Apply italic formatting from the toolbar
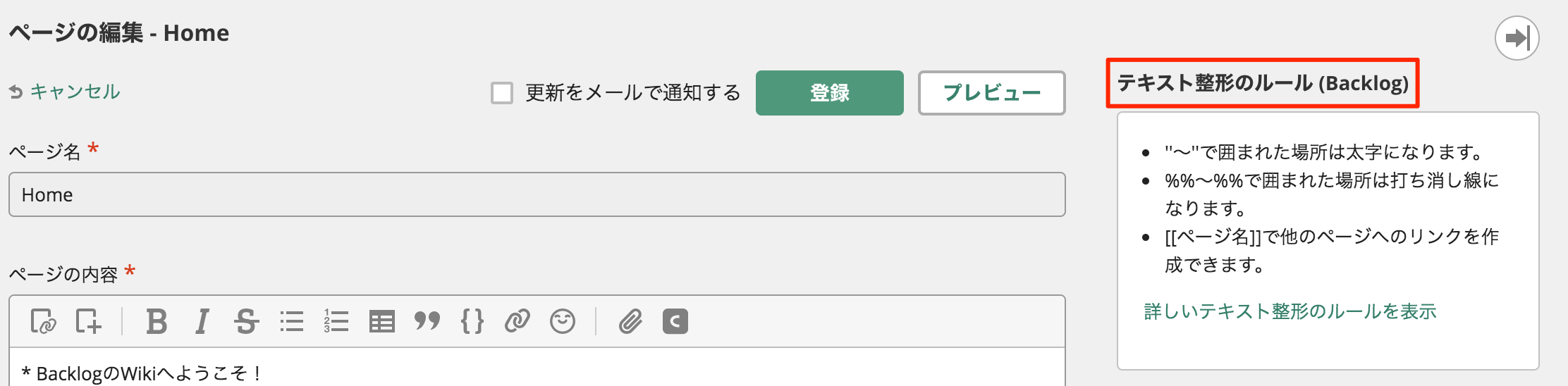The width and height of the screenshot is (1568, 386). [202, 322]
